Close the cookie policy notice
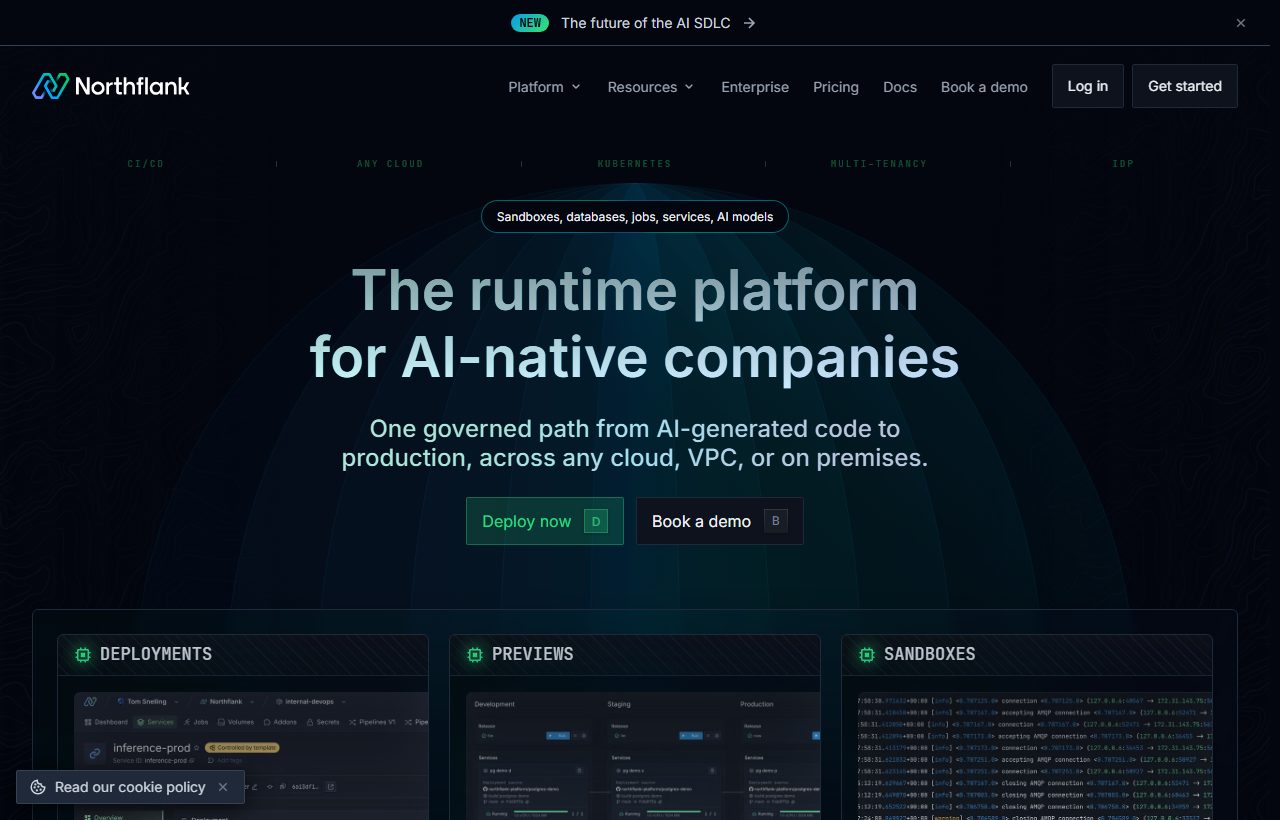Screen dimensions: 1280x820 click(x=223, y=787)
